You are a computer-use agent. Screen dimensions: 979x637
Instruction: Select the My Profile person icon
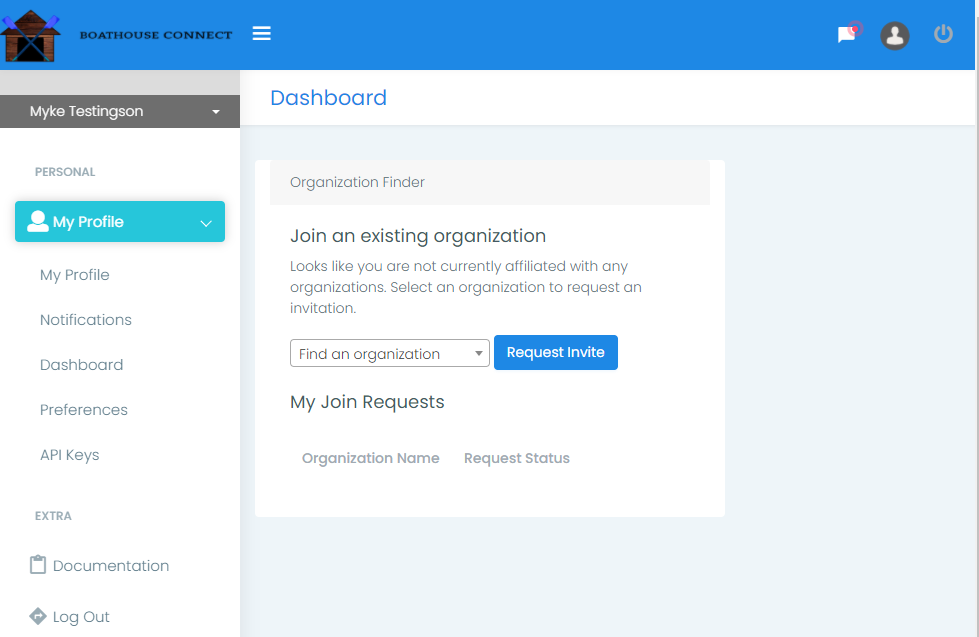tap(38, 221)
